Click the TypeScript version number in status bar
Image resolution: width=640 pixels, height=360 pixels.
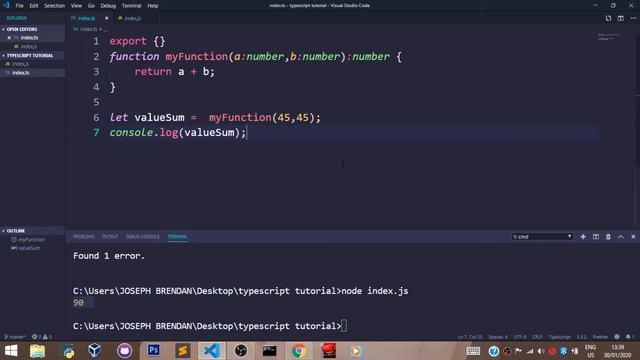581,337
